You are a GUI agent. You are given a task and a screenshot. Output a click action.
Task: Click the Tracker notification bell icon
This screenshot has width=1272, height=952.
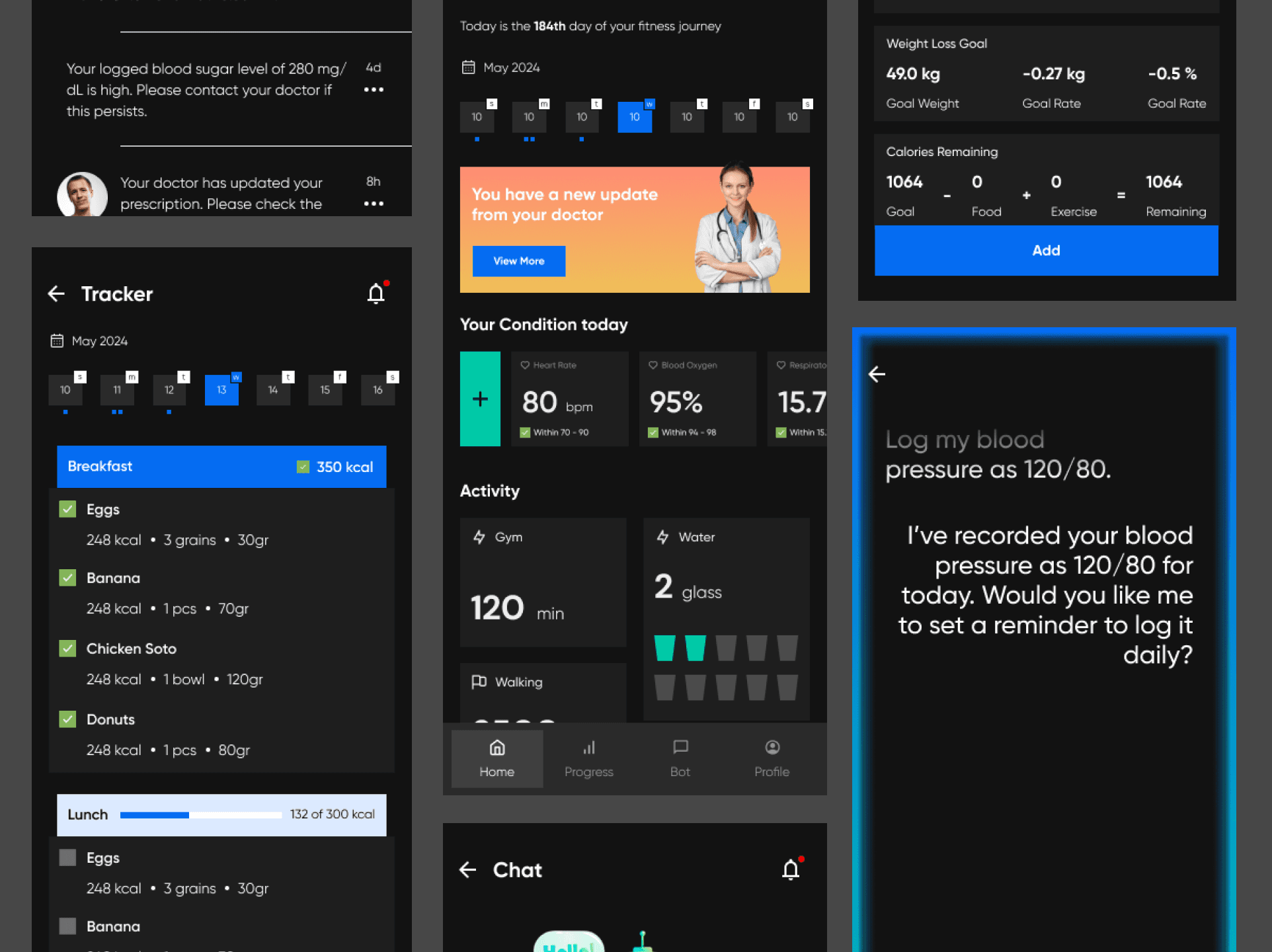376,293
